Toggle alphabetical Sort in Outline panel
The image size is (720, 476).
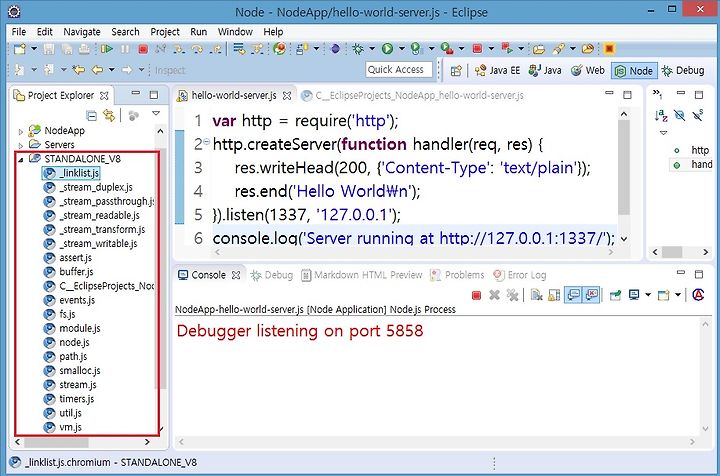click(661, 116)
